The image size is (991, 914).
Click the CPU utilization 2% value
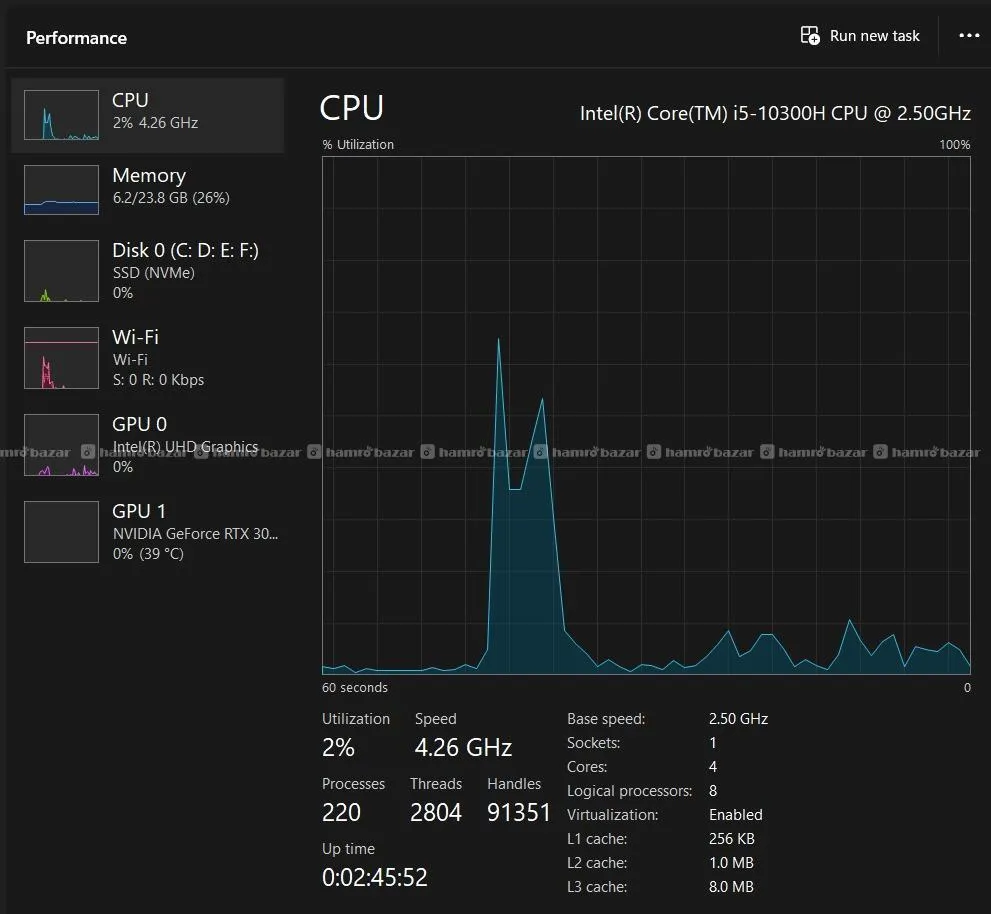pos(338,747)
